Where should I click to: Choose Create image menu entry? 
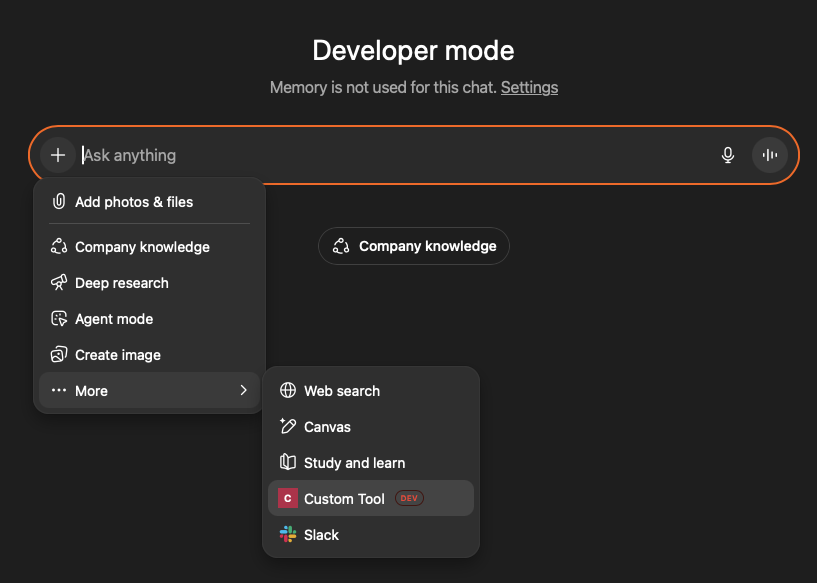pos(150,355)
